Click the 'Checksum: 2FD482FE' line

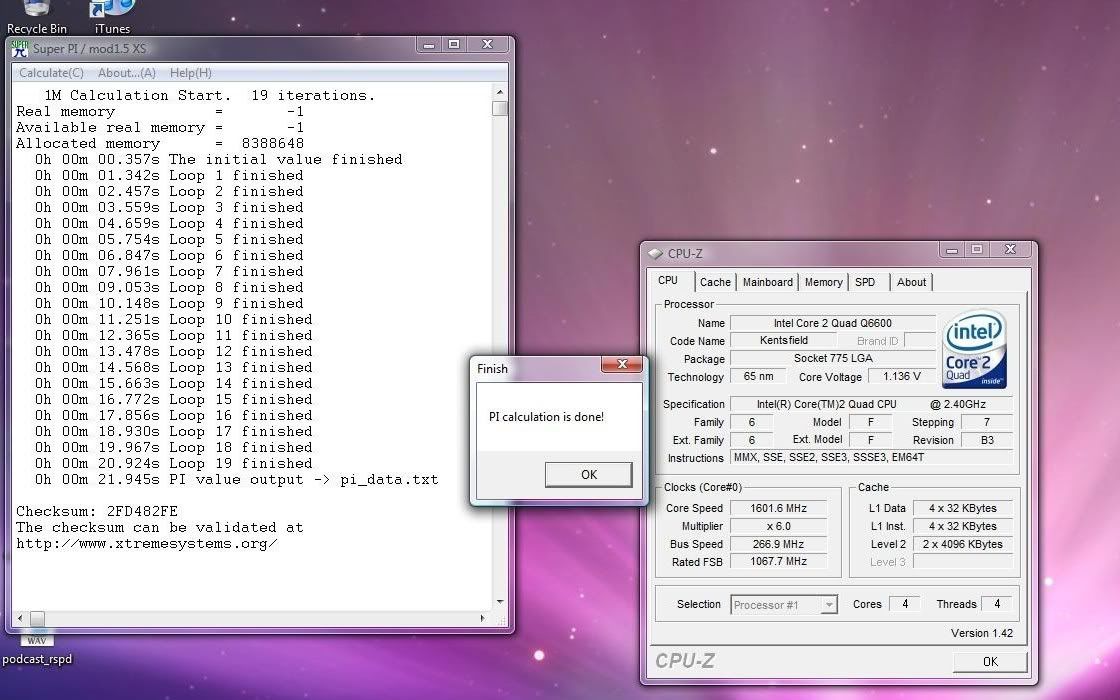click(97, 511)
